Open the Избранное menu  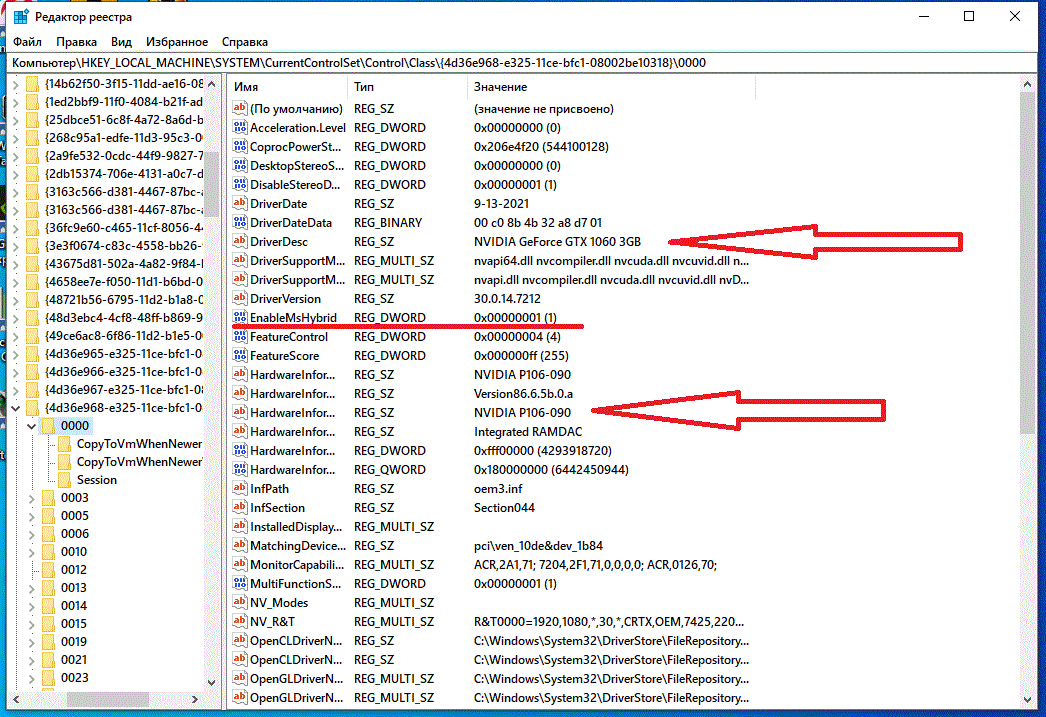pos(177,41)
